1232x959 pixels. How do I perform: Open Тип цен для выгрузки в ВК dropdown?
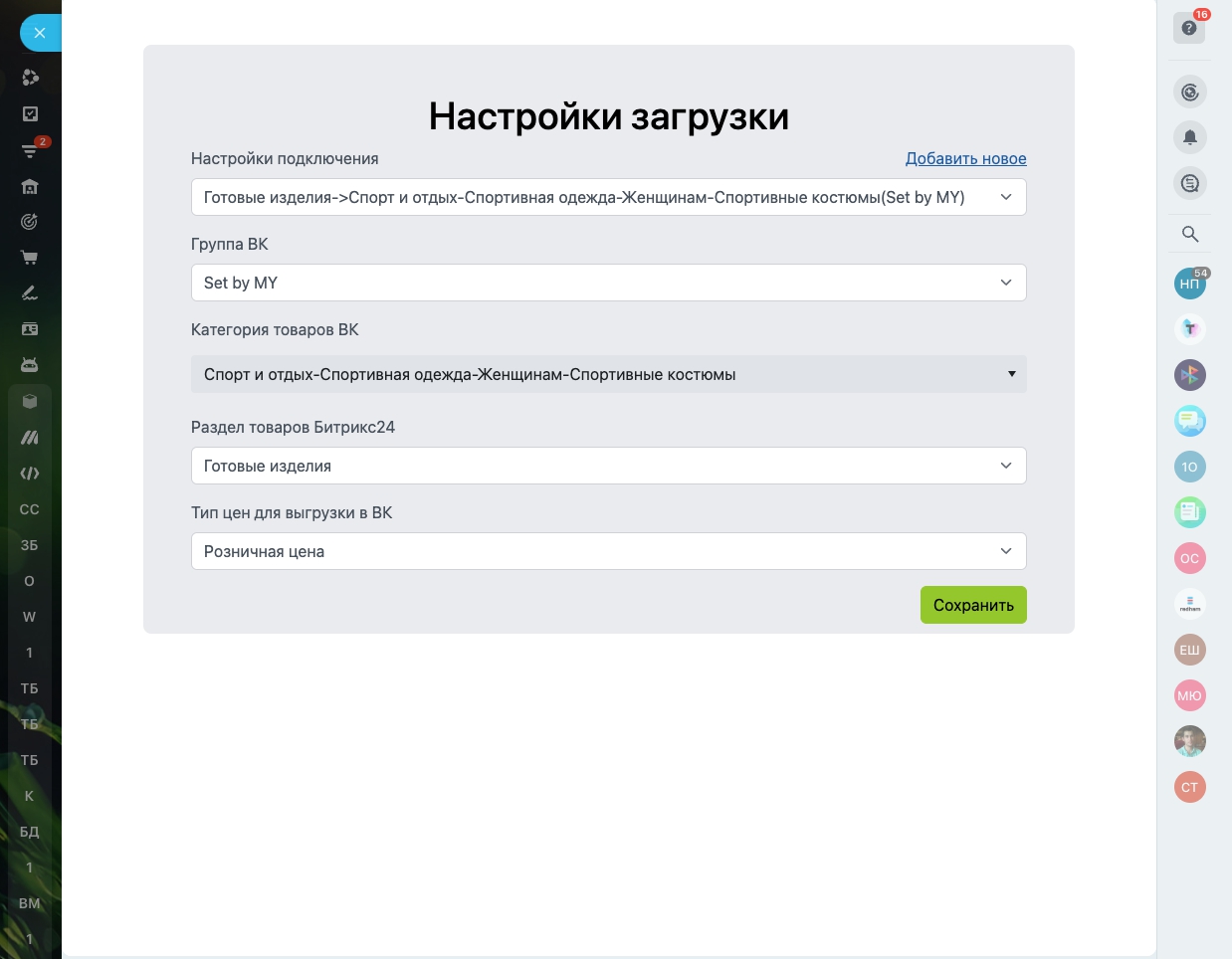tap(609, 551)
